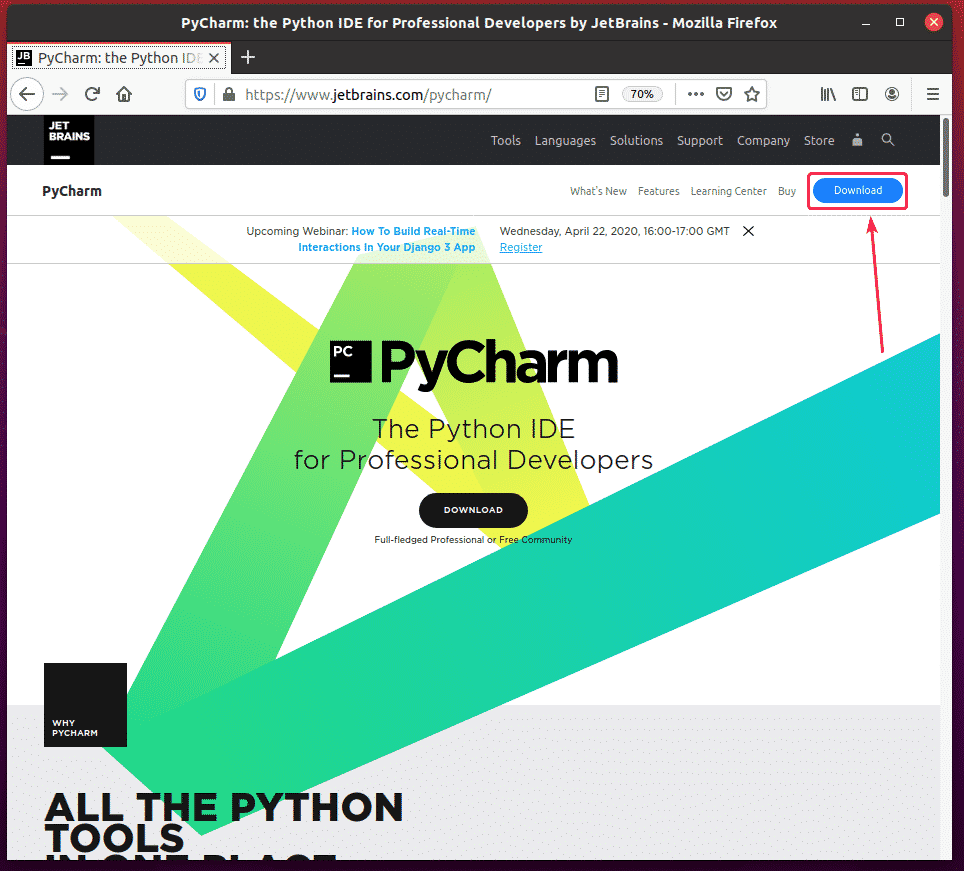Image resolution: width=964 pixels, height=871 pixels.
Task: Open the Solutions menu
Action: (x=636, y=140)
